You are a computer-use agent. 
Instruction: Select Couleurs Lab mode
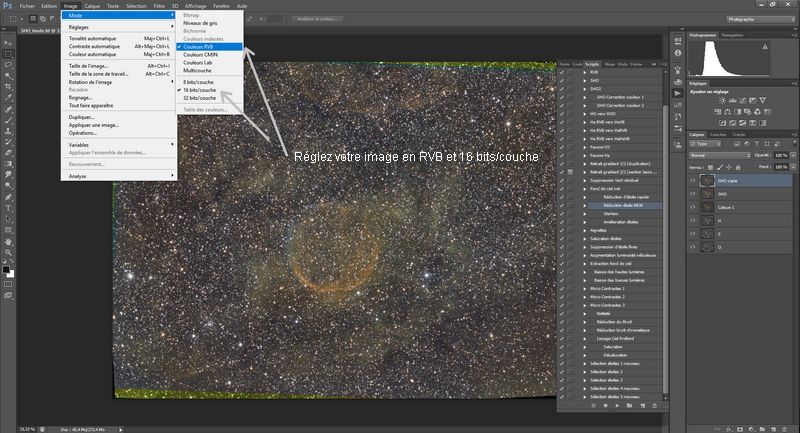197,62
